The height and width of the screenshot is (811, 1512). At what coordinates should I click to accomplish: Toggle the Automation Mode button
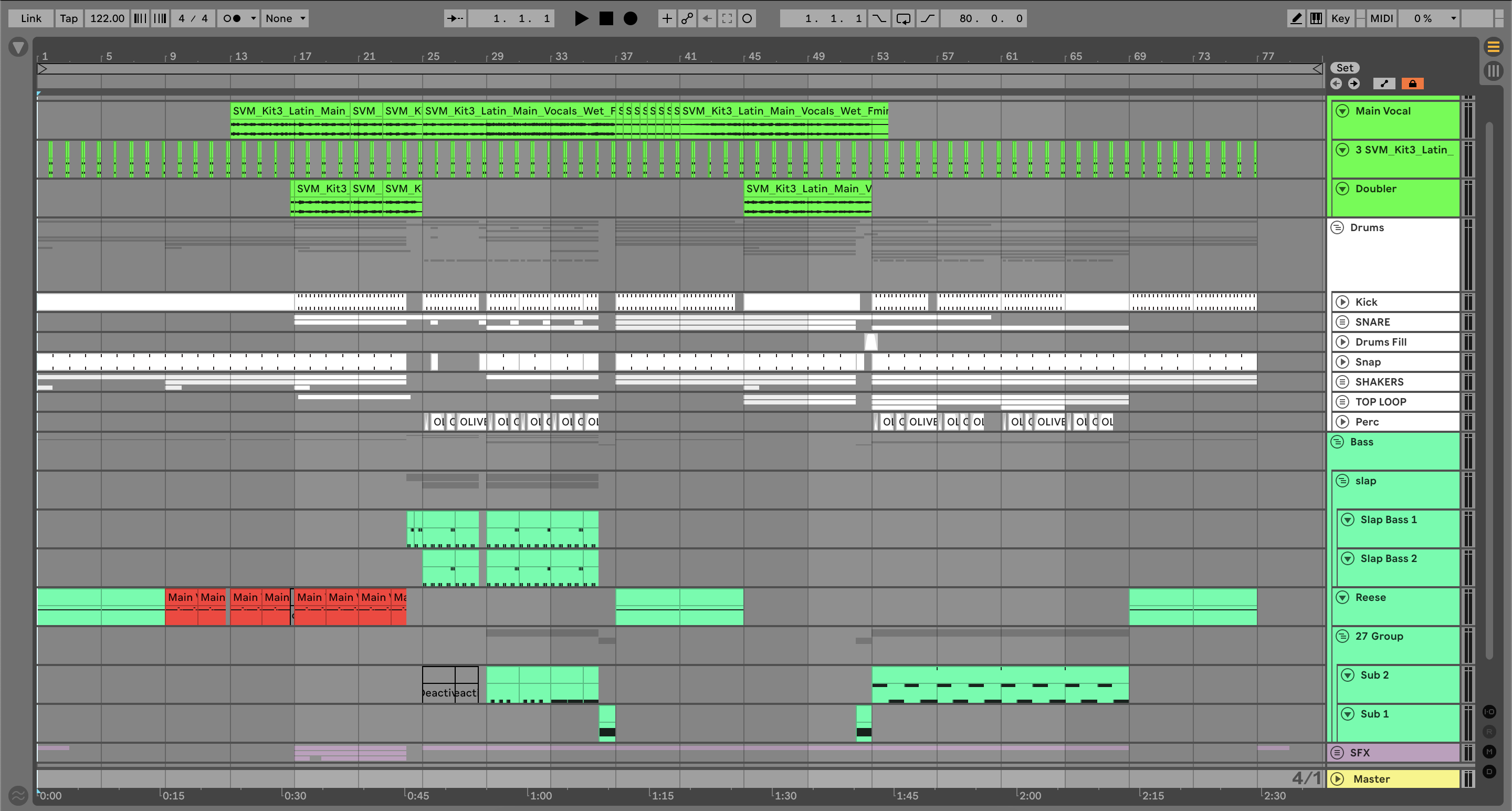tap(1384, 84)
